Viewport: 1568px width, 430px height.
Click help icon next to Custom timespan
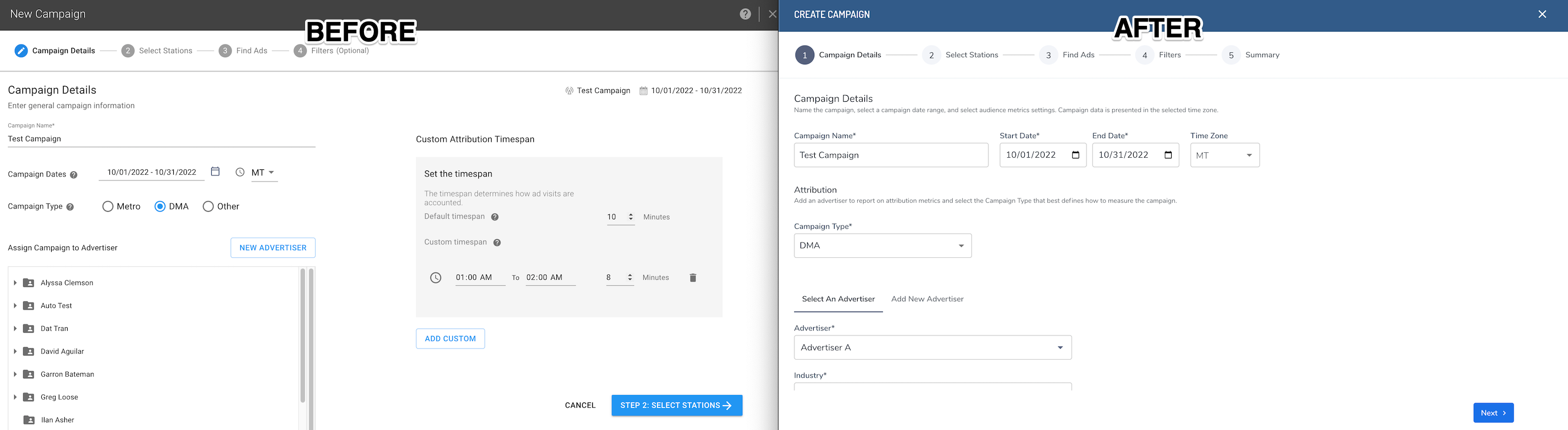point(496,243)
